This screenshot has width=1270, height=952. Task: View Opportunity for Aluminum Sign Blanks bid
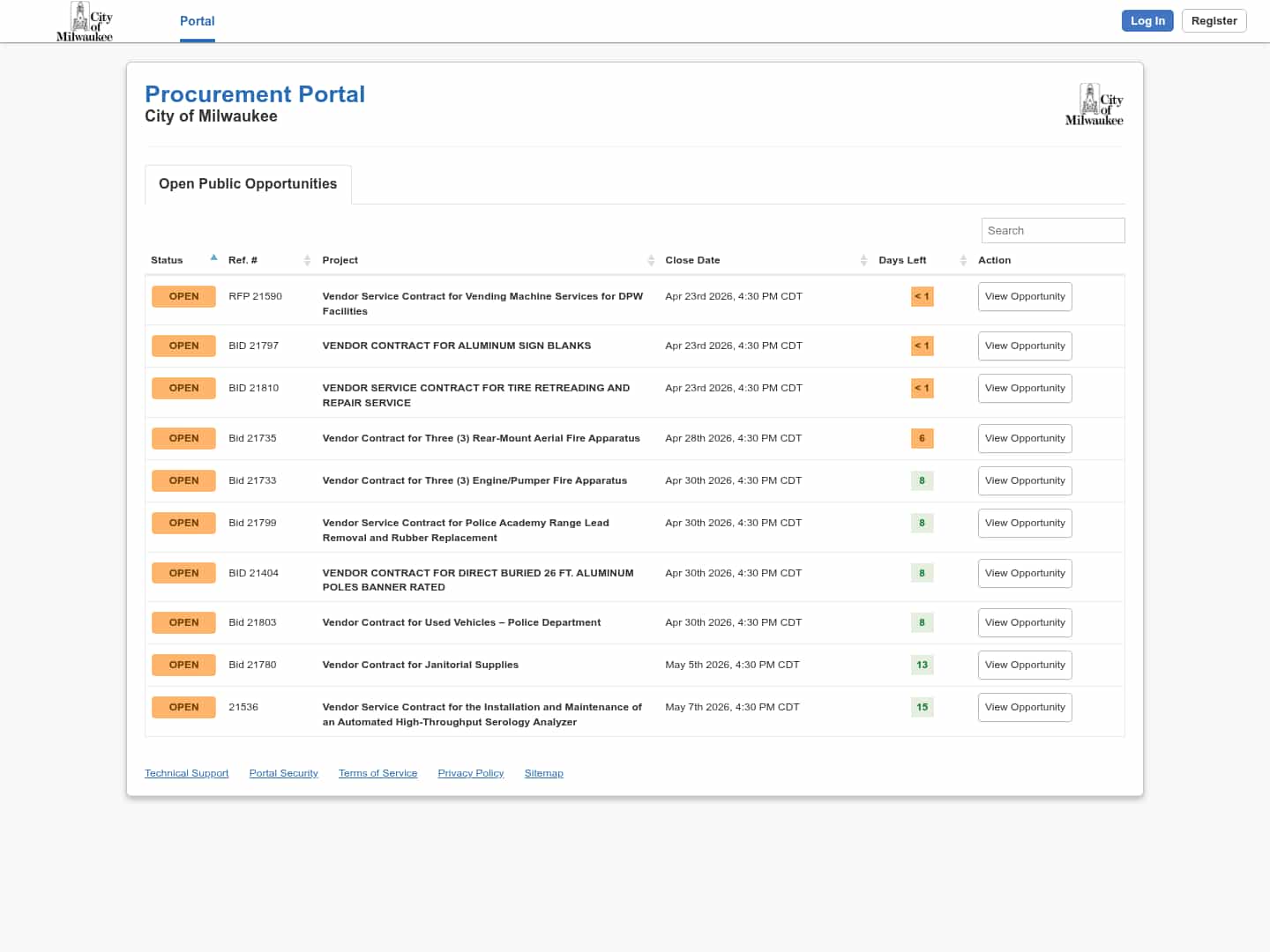coord(1024,346)
